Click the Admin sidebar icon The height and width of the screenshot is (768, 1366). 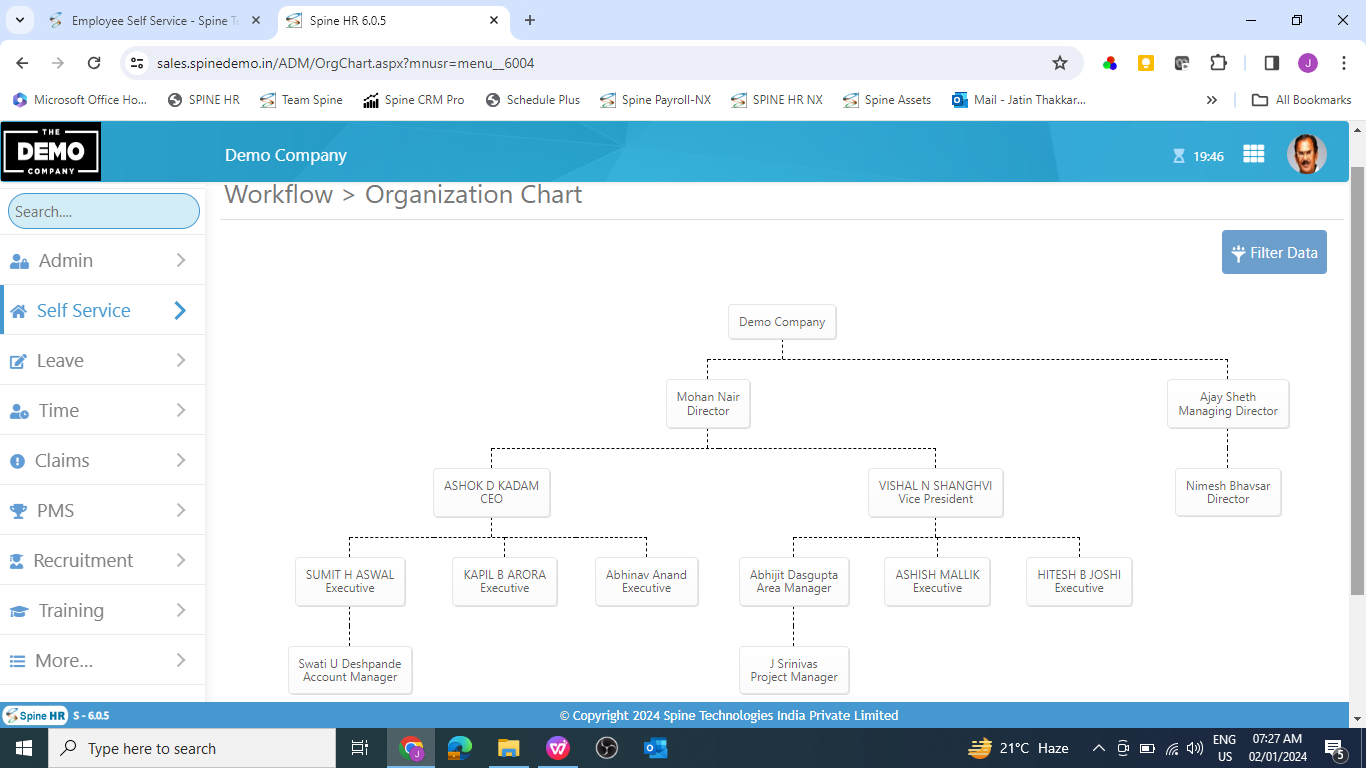[19, 261]
